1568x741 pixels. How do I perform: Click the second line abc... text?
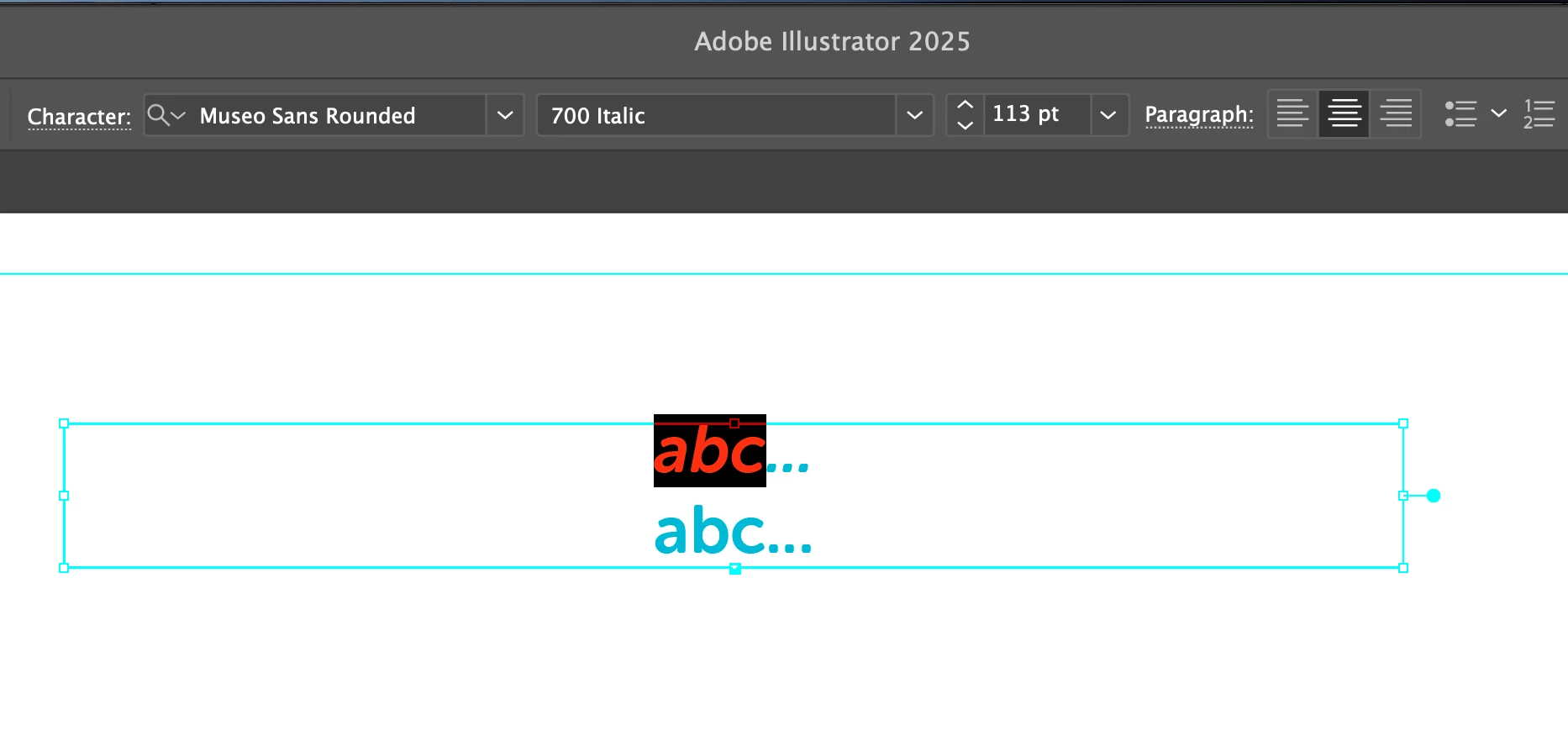[x=734, y=531]
